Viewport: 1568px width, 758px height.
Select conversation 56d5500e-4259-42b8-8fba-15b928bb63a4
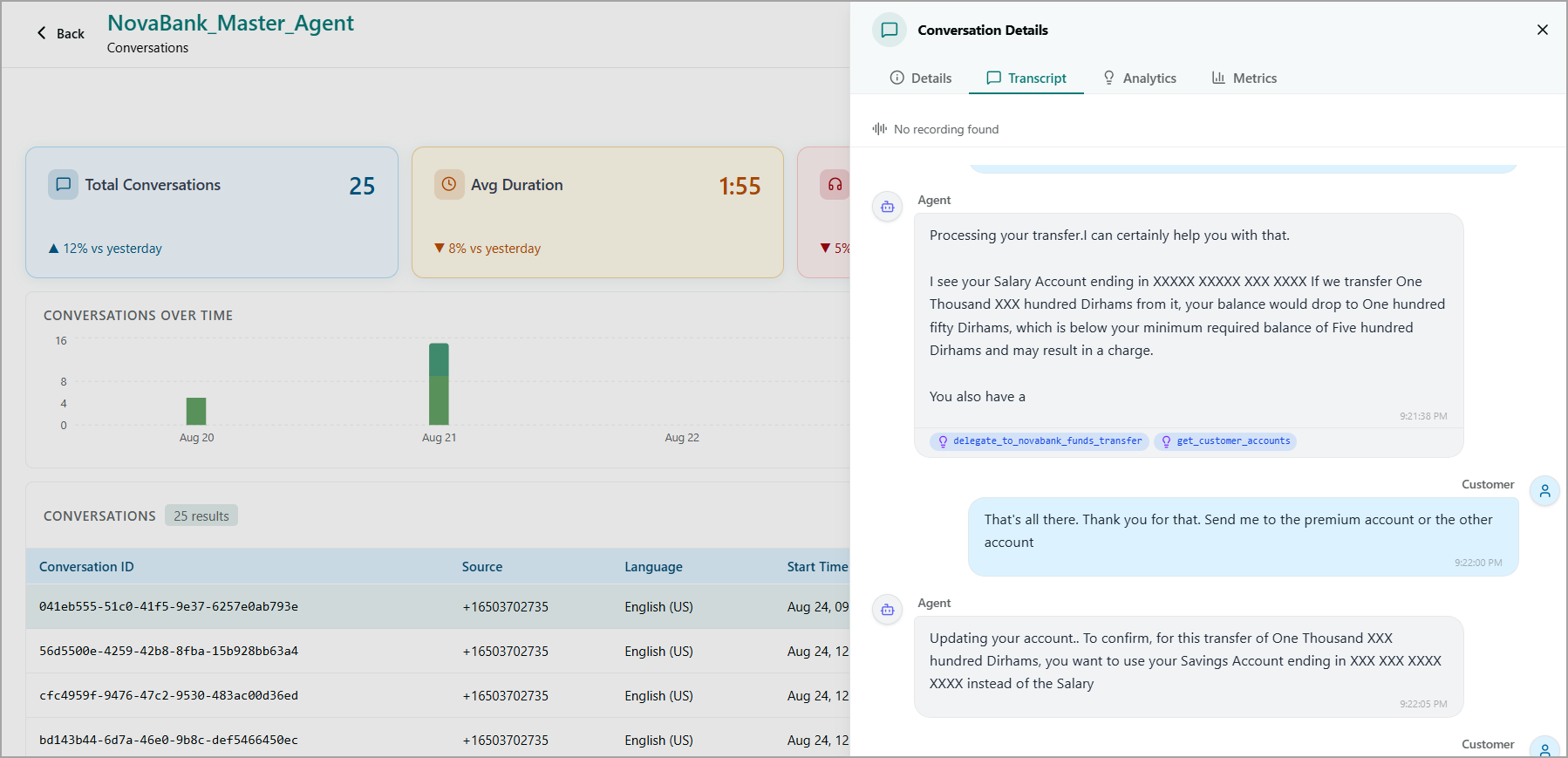tap(438, 651)
